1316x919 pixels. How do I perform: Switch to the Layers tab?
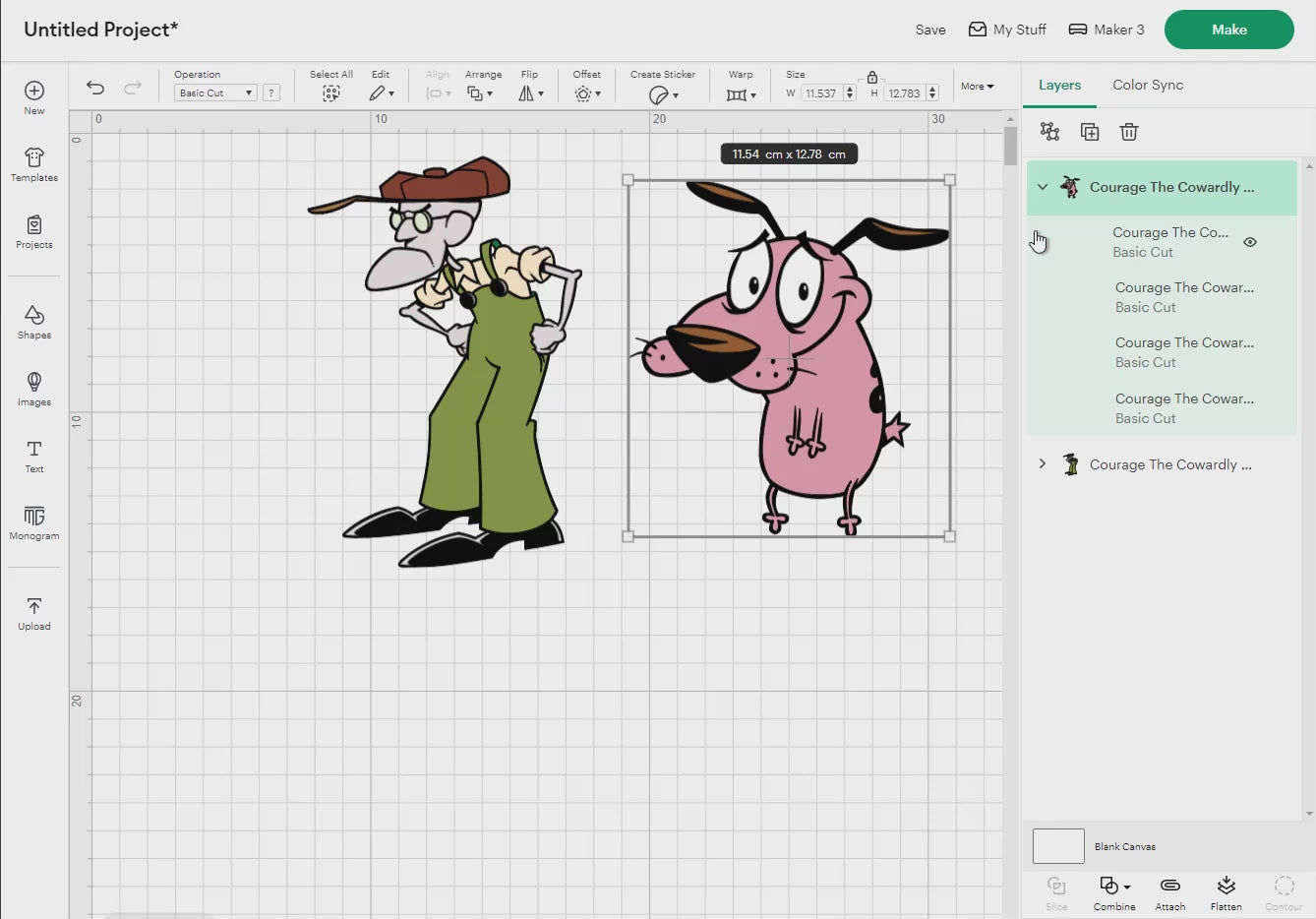[1059, 85]
